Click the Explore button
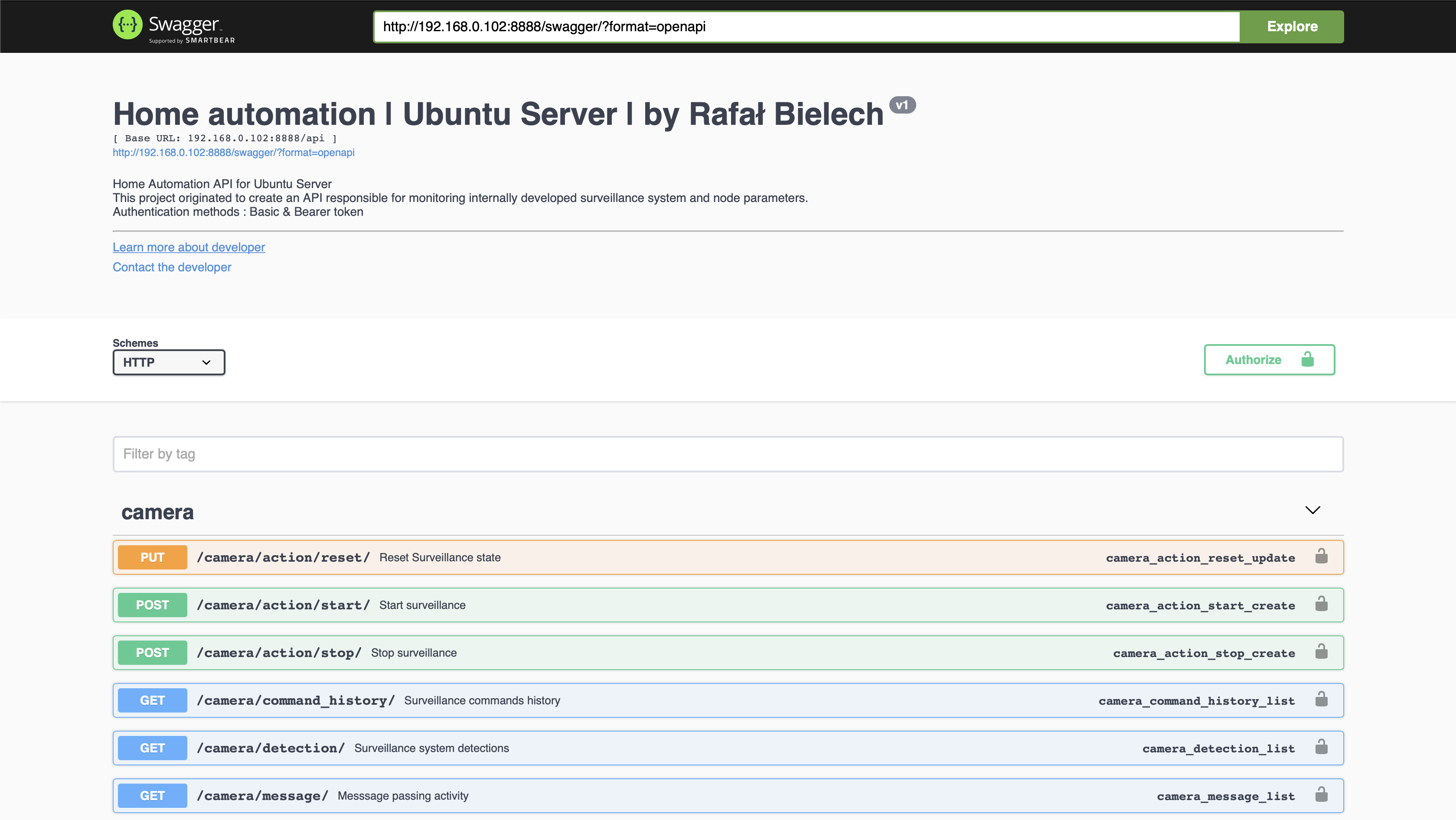Viewport: 1456px width, 820px height. coord(1292,26)
